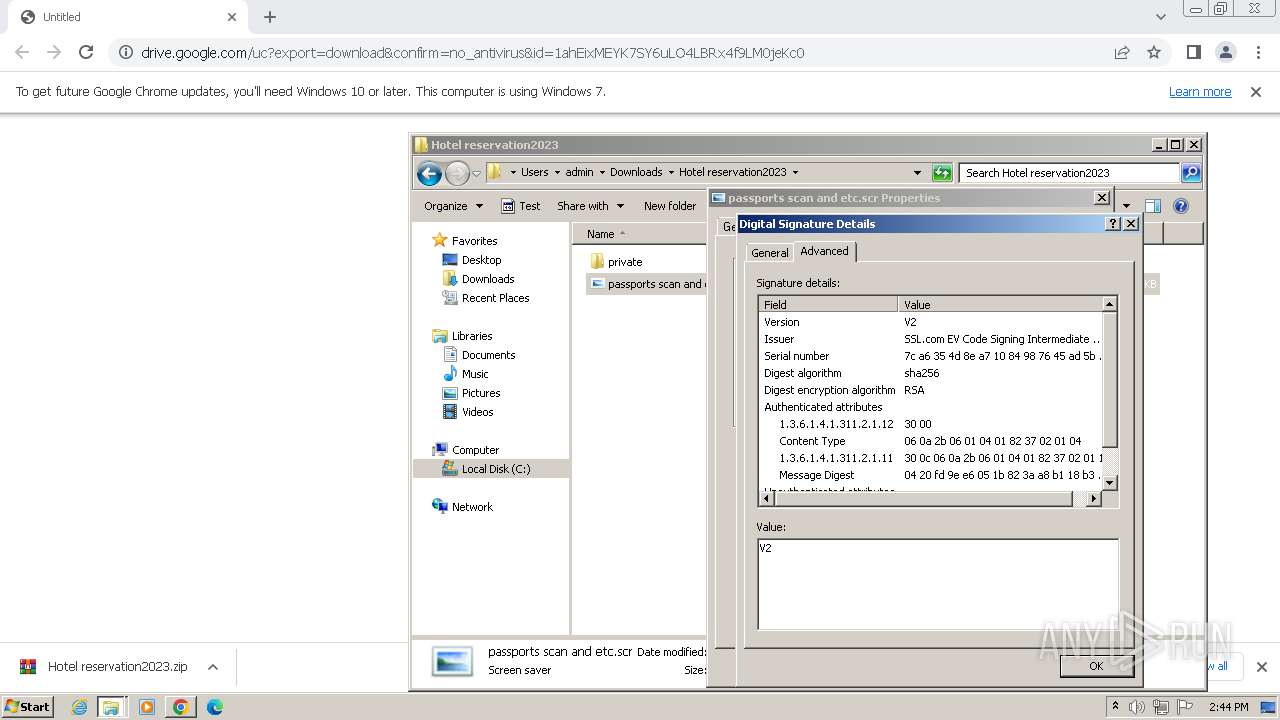This screenshot has width=1280, height=720.
Task: Toggle the Explorer preview pane icon
Action: tap(1153, 206)
